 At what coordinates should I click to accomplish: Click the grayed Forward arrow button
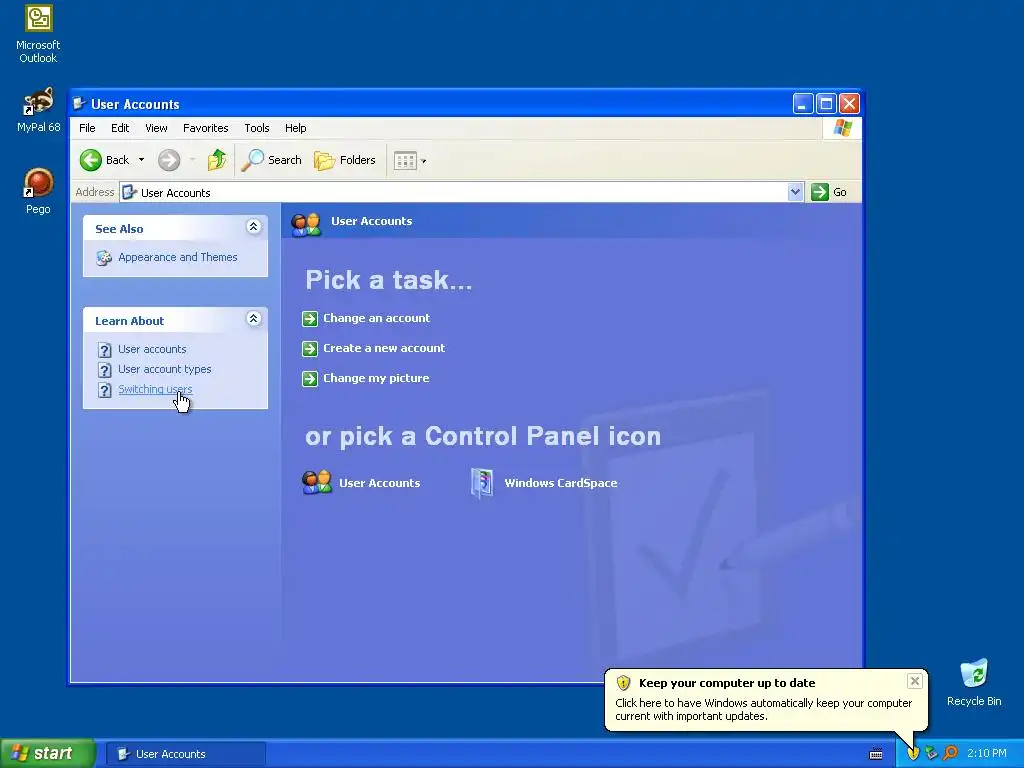169,160
